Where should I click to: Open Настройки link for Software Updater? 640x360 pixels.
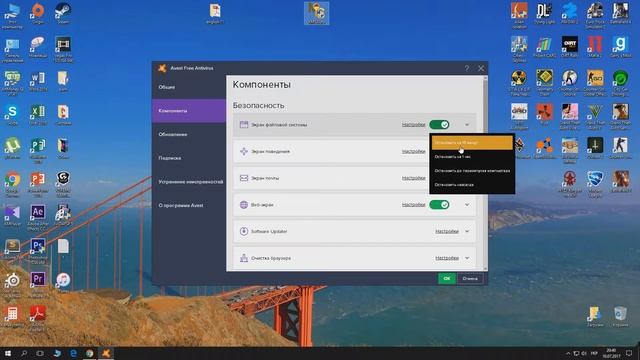point(447,231)
